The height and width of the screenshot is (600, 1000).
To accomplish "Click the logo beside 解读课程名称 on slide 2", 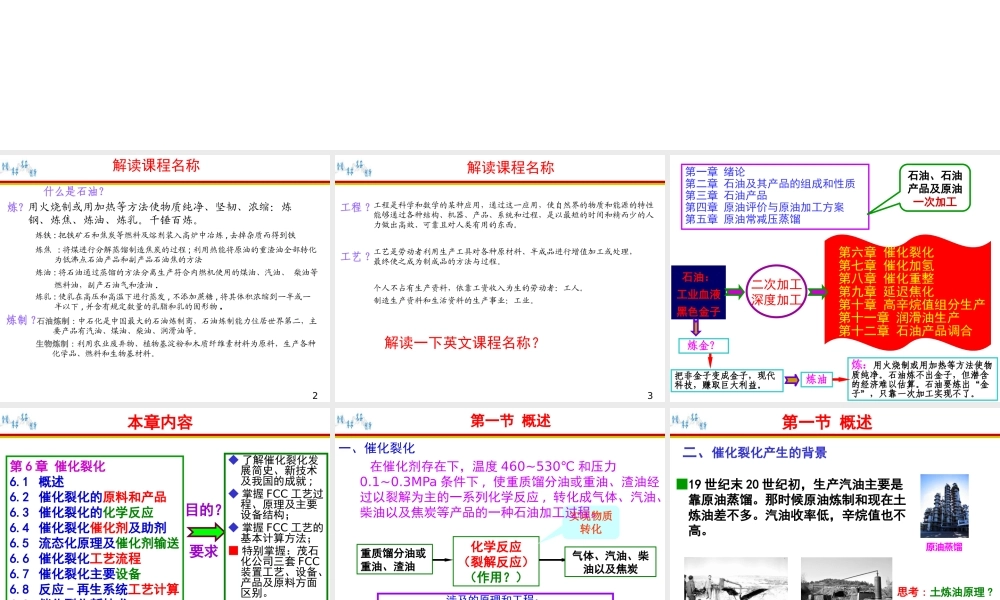I will pyautogui.click(x=19, y=169).
